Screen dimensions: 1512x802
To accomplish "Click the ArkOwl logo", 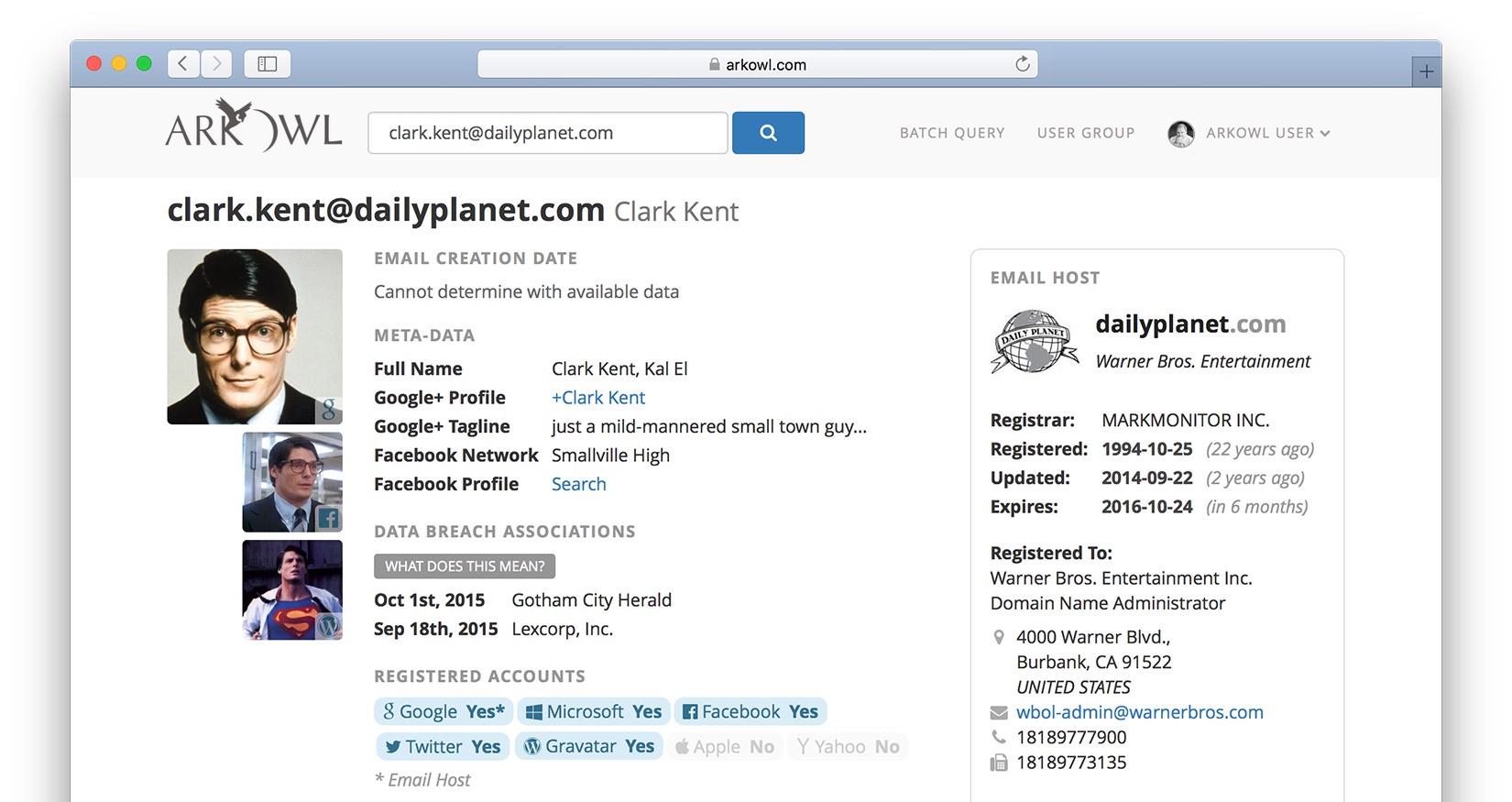I will click(x=254, y=127).
